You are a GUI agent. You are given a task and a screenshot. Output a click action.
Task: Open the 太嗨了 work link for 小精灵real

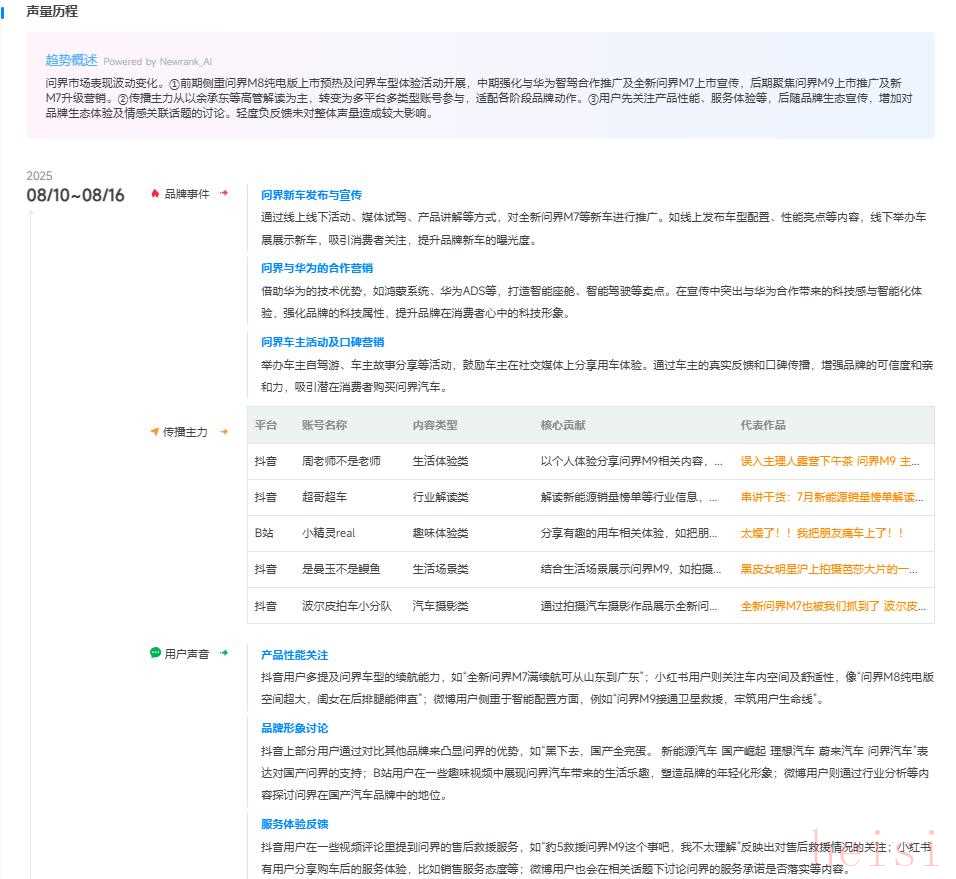821,533
